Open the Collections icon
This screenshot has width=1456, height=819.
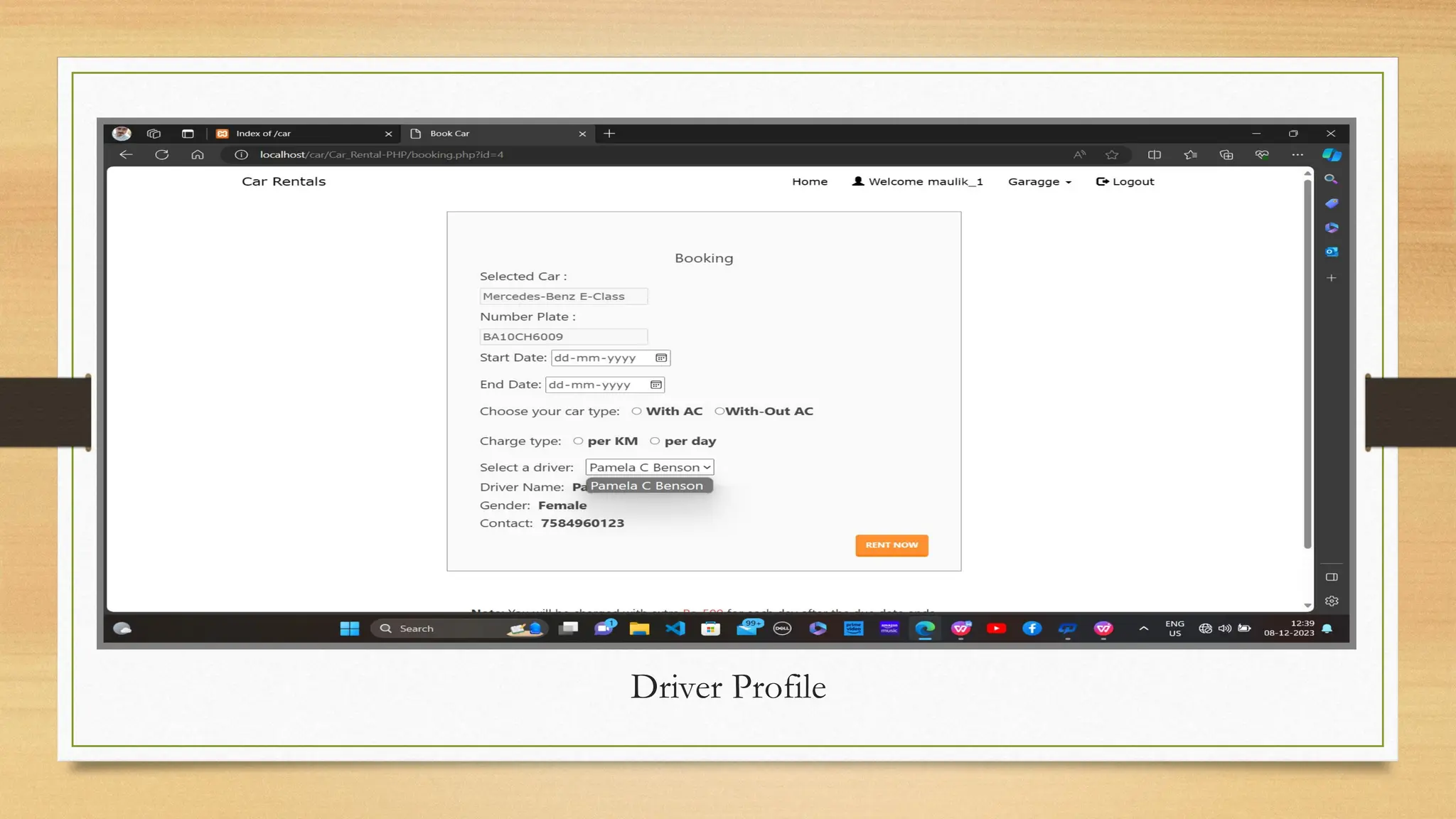point(1226,154)
